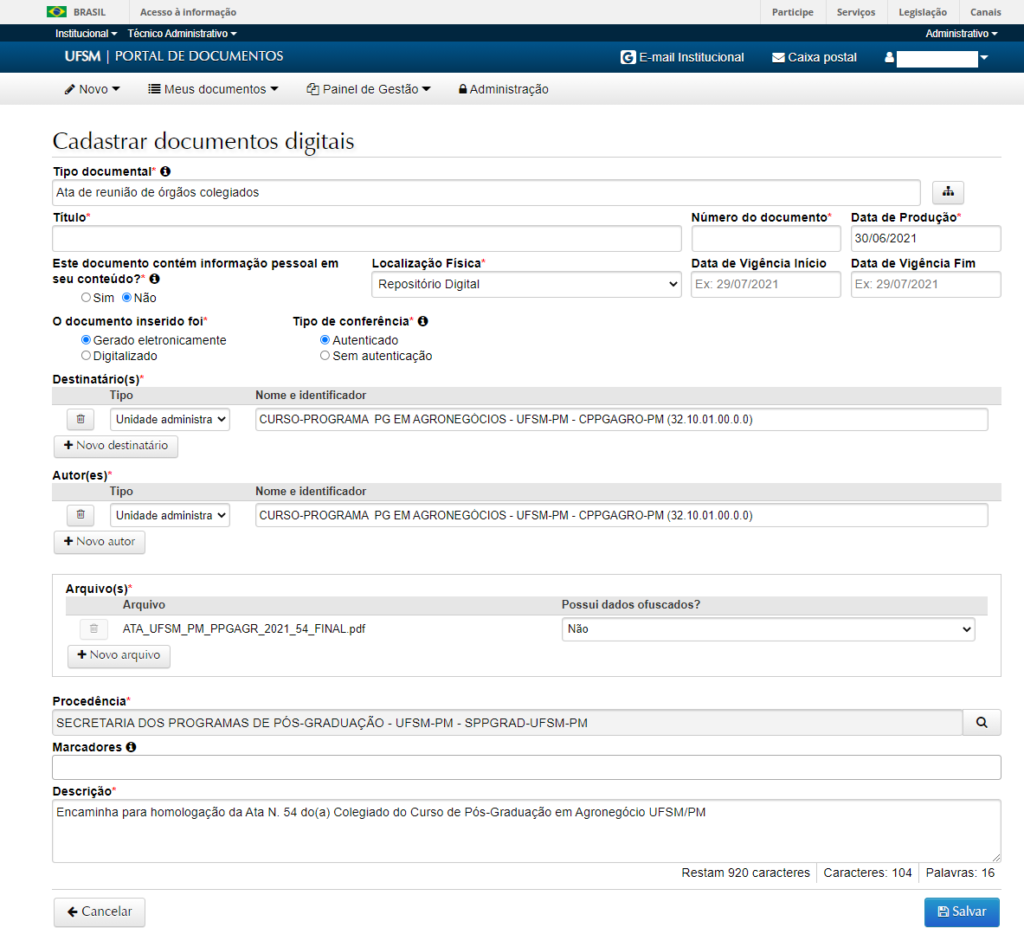Click the Cancelar button
The width and height of the screenshot is (1024, 947).
point(99,912)
